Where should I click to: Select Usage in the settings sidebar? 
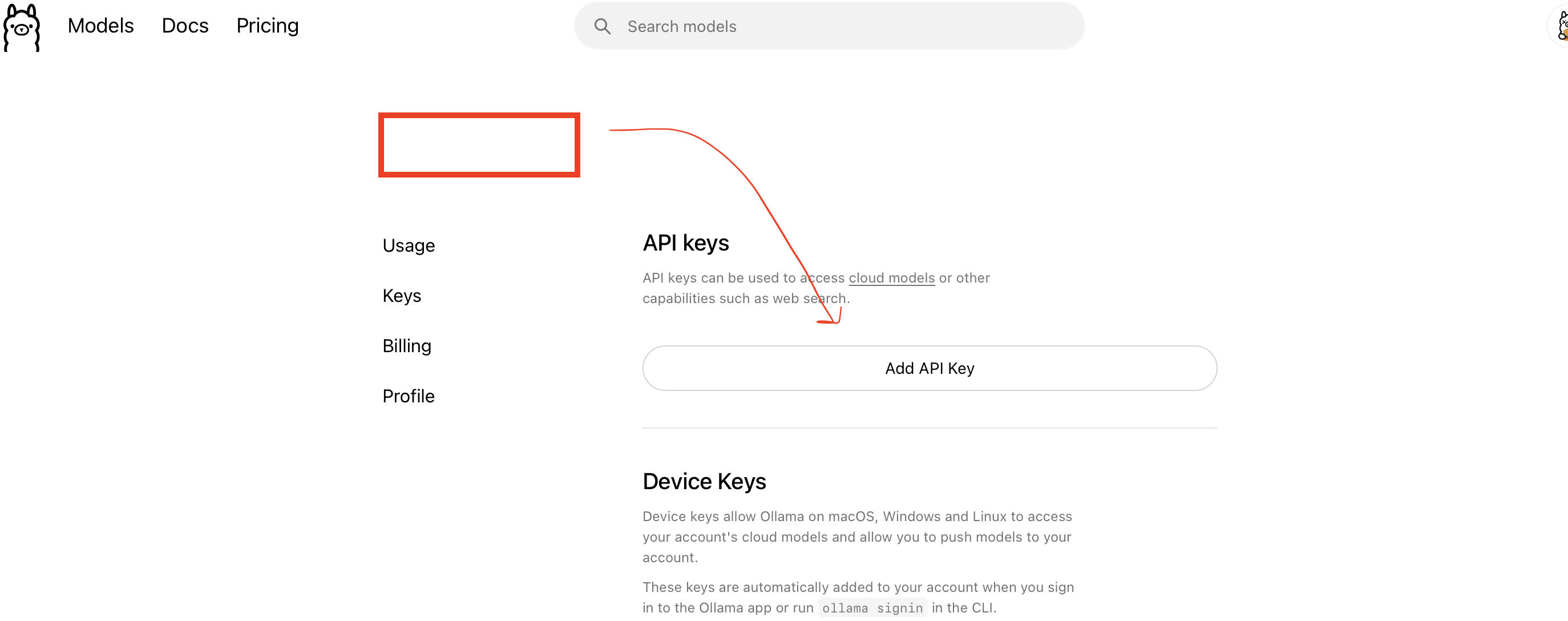tap(409, 245)
